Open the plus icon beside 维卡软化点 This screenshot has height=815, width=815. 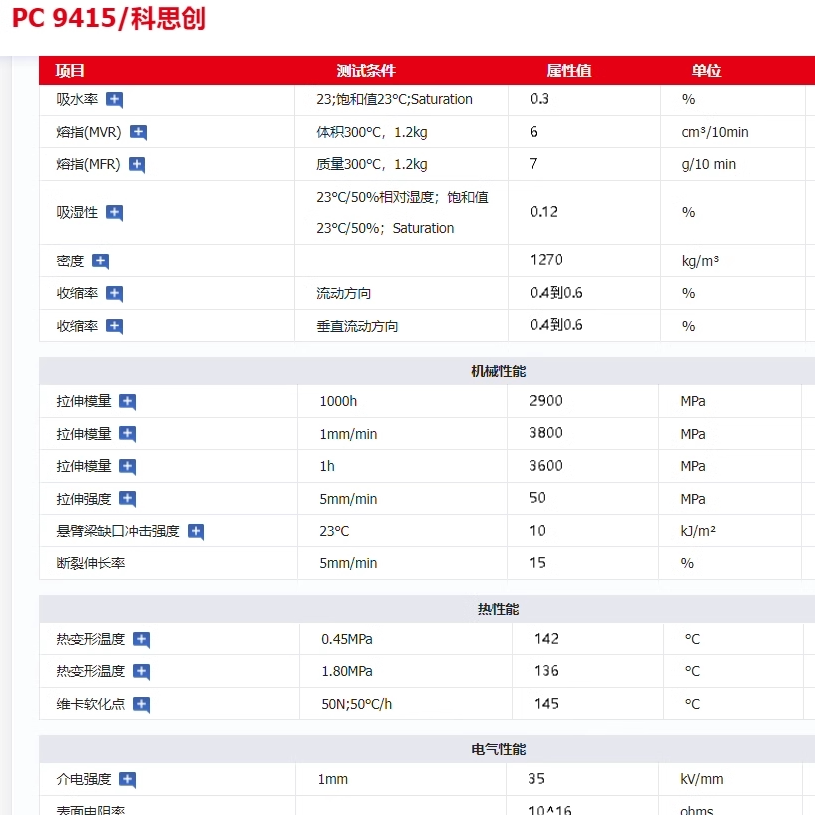coord(141,704)
